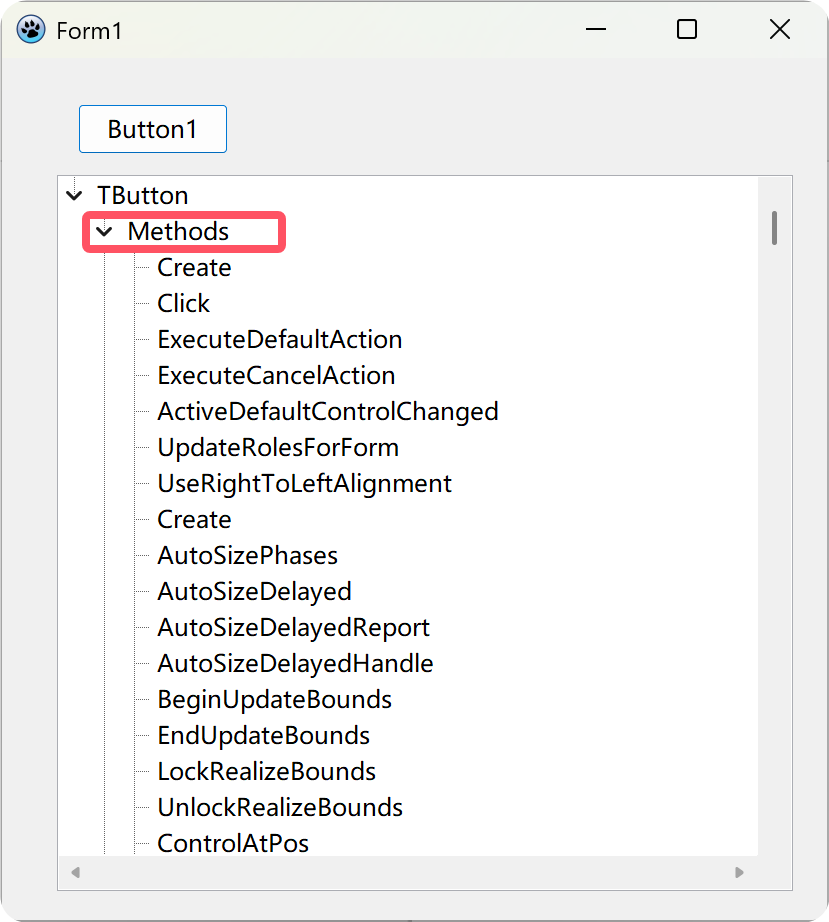The width and height of the screenshot is (829, 922).
Task: Click the vertical scrollbar thumb
Action: (774, 228)
